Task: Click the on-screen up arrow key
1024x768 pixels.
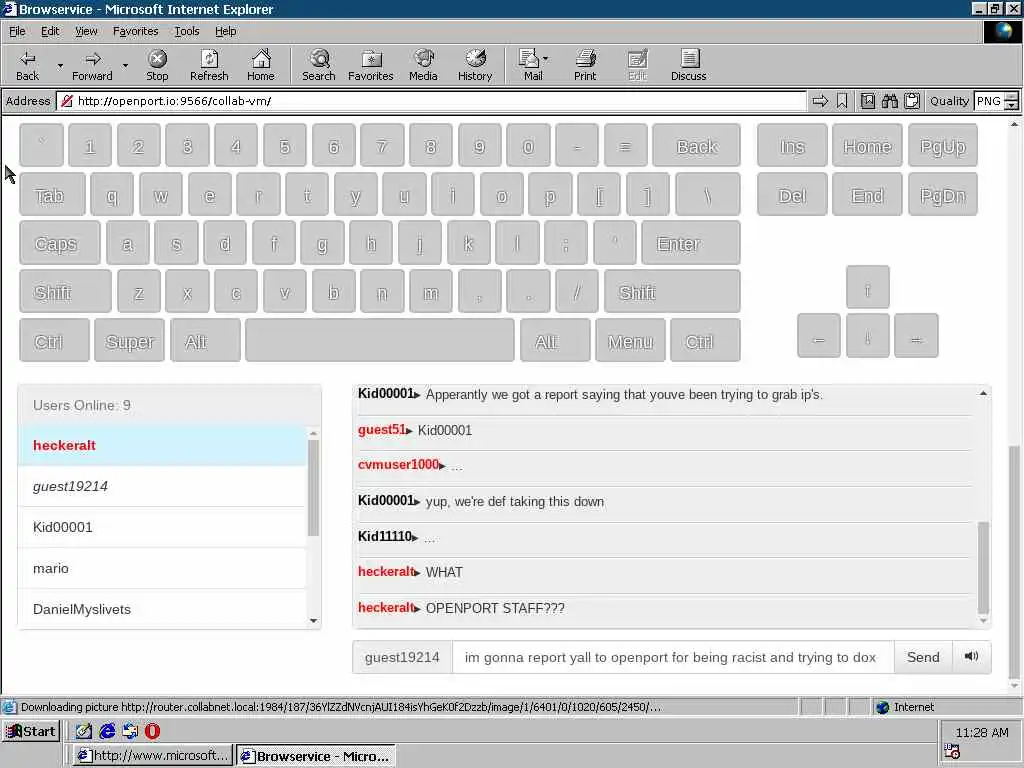Action: (867, 287)
